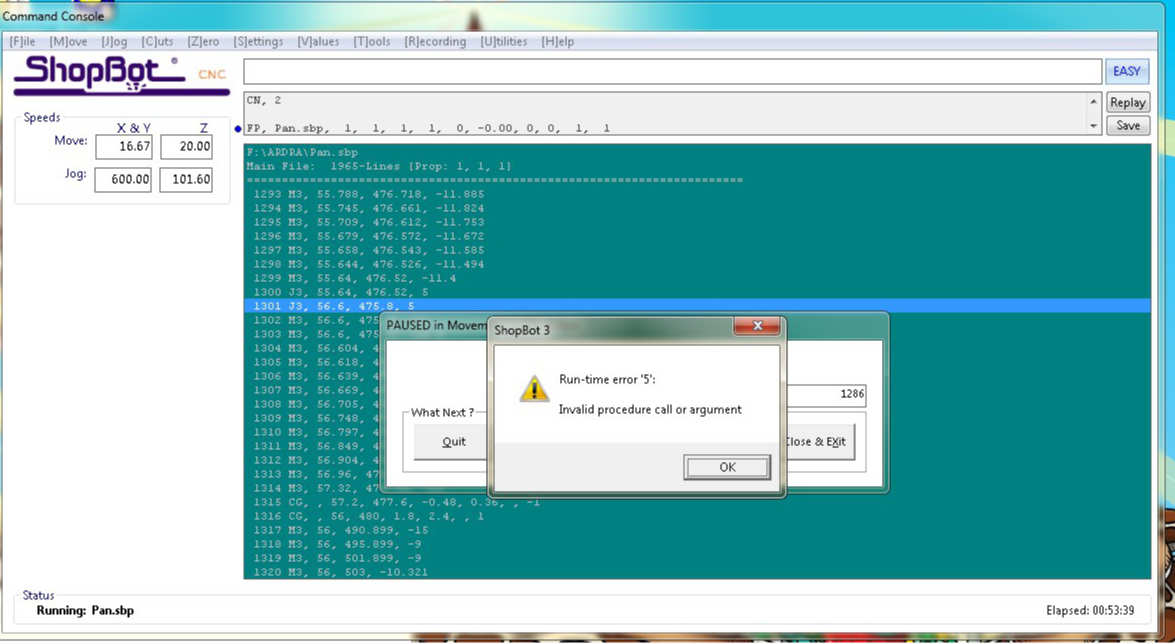The width and height of the screenshot is (1175, 644).
Task: Click the PAUSED in Movement dialog title
Action: [x=437, y=325]
